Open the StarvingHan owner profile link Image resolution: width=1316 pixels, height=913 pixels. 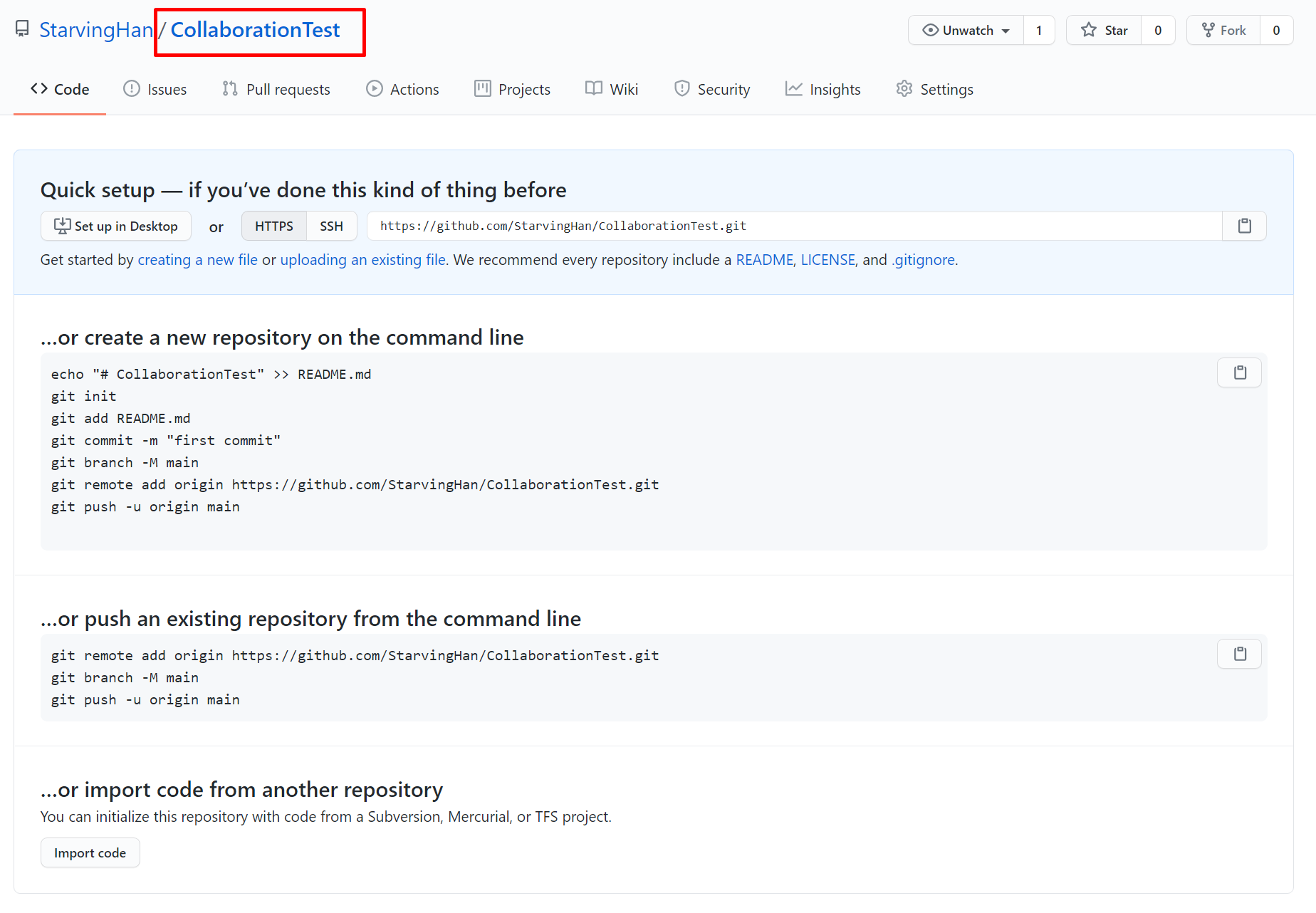[x=96, y=30]
